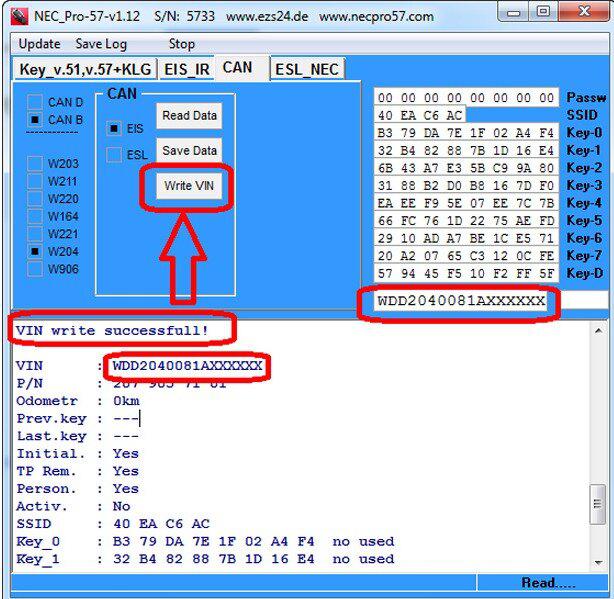Enable the ESL checkbox
This screenshot has height=599, width=614.
pyautogui.click(x=114, y=154)
